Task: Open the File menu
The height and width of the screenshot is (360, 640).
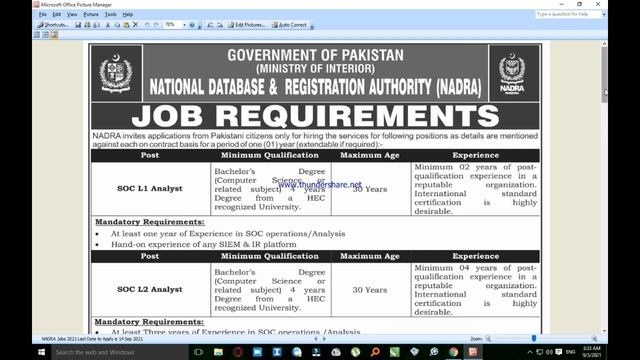Action: (x=42, y=14)
